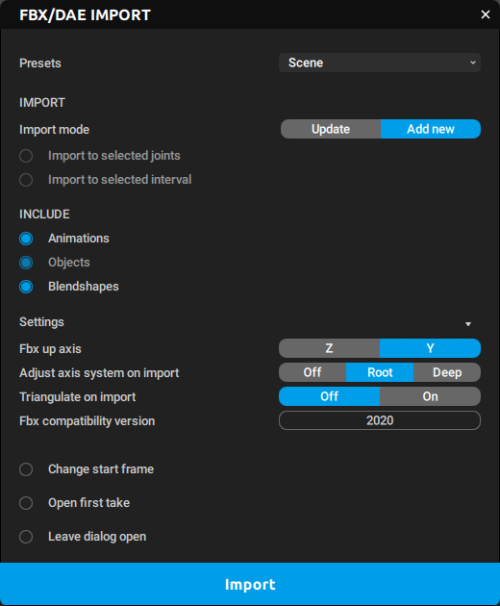
Task: Toggle the Blendshapes include option
Action: (x=26, y=287)
